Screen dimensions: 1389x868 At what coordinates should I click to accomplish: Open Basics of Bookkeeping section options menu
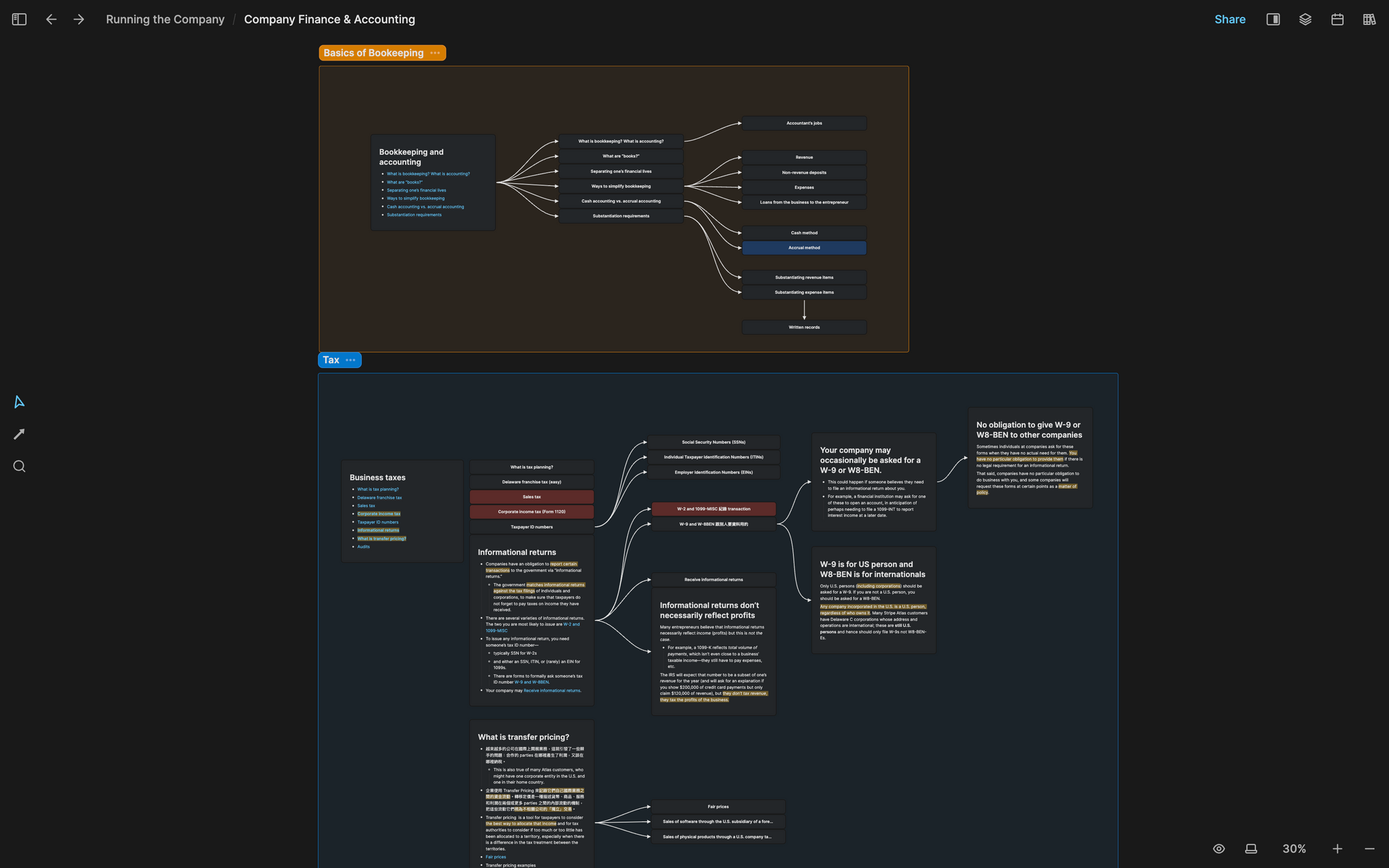click(435, 53)
